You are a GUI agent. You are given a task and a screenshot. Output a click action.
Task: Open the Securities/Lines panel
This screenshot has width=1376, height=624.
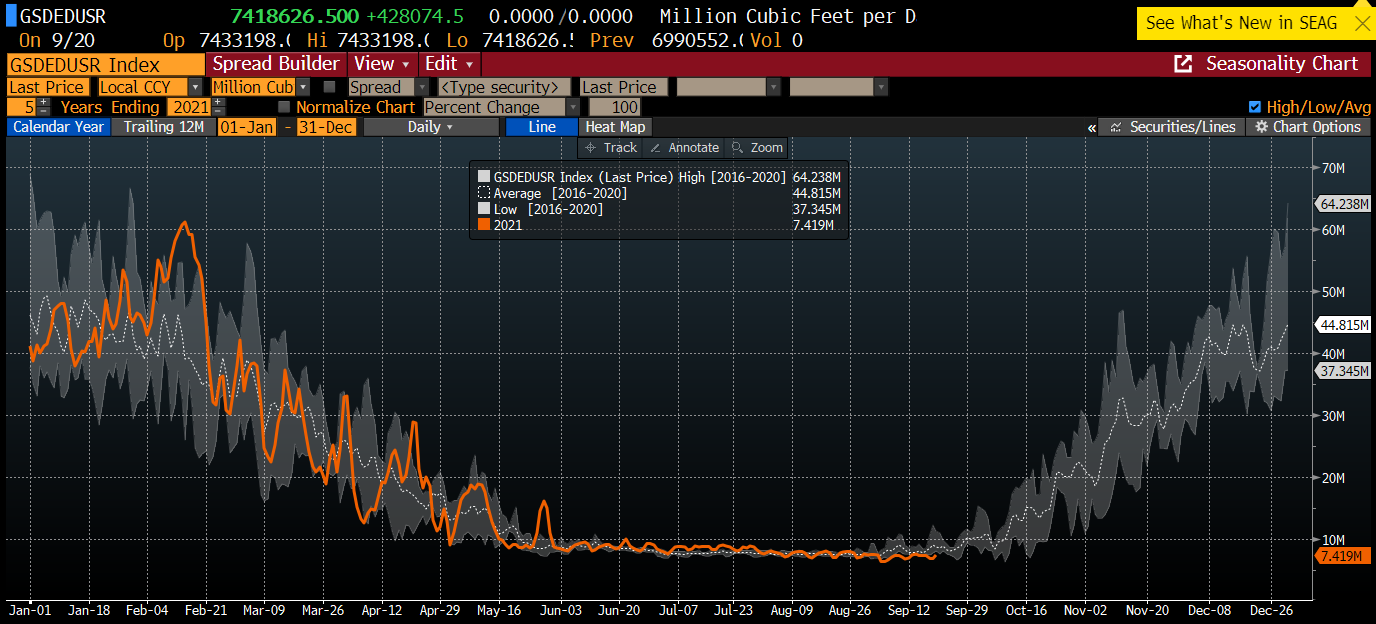(x=1174, y=127)
